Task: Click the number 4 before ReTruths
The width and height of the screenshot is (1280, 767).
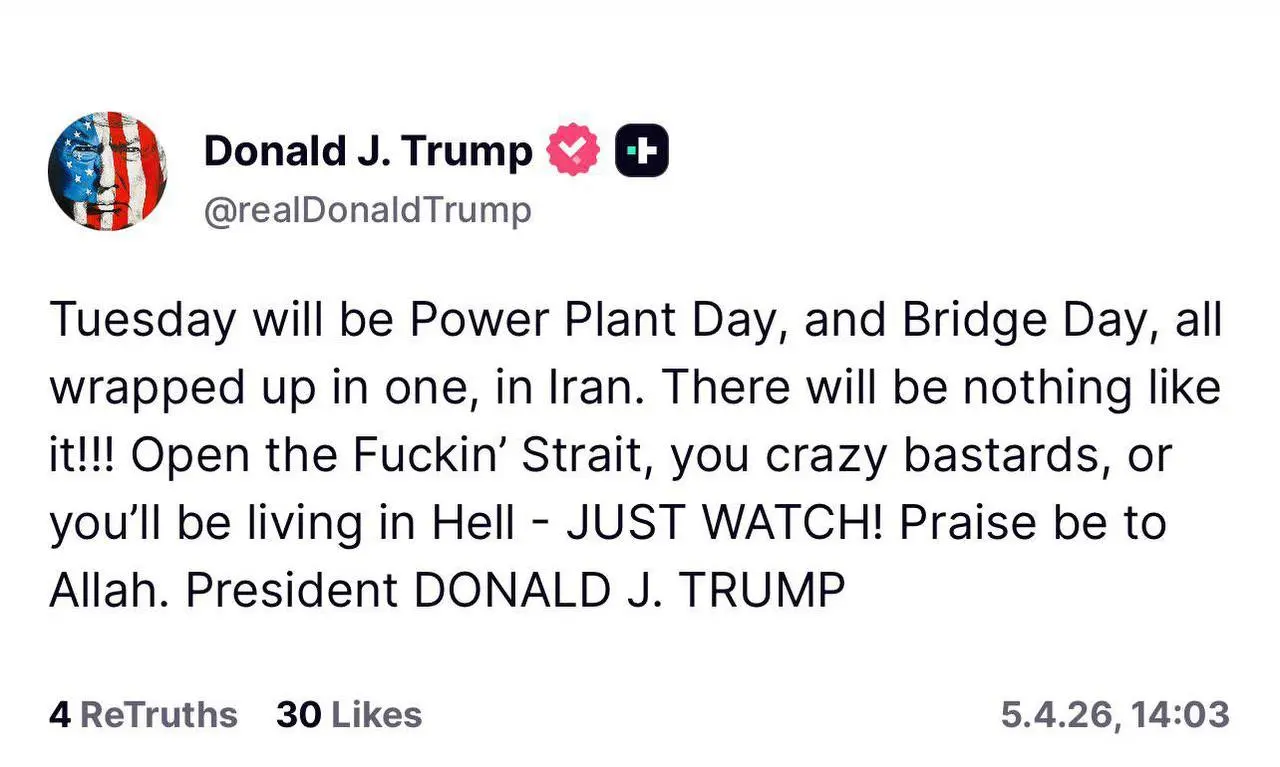Action: click(x=59, y=715)
